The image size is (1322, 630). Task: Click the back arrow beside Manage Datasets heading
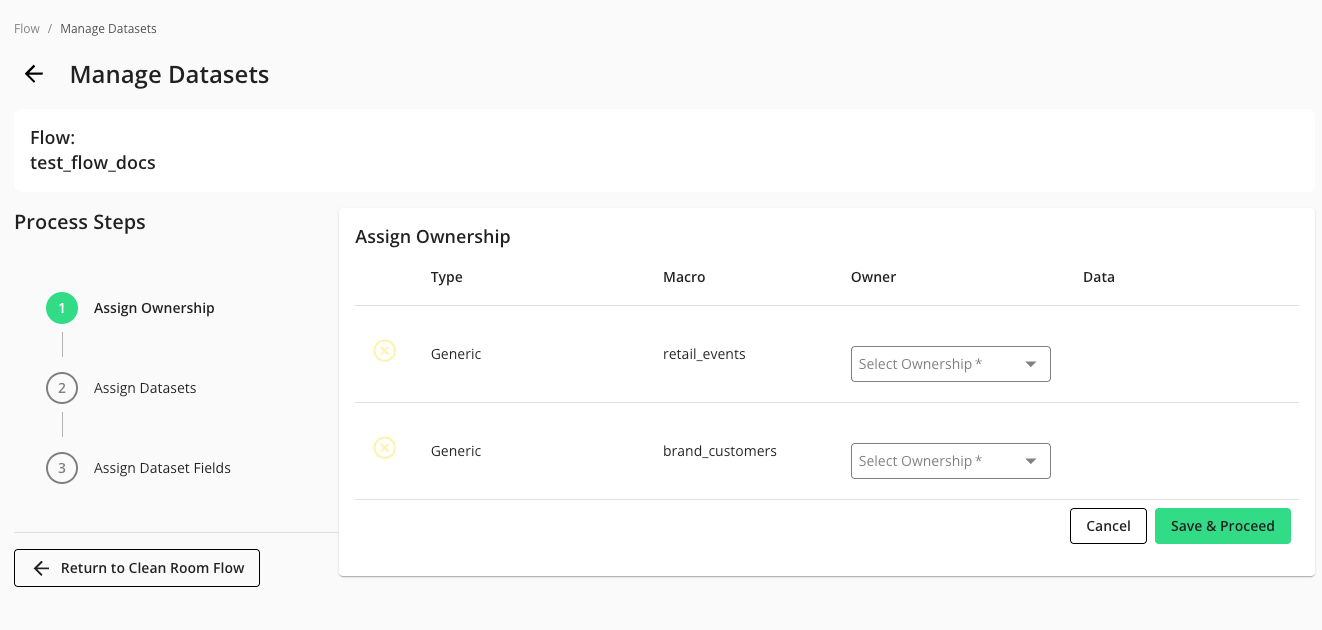(34, 74)
